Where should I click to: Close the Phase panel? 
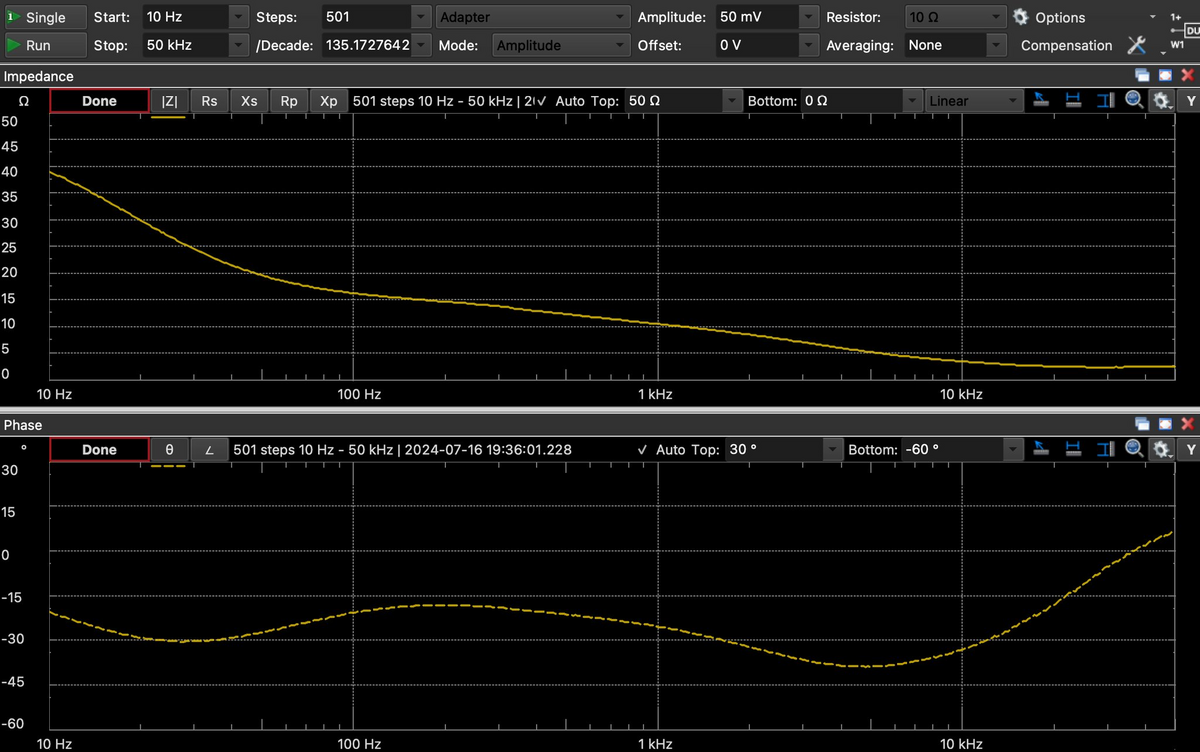[1188, 424]
